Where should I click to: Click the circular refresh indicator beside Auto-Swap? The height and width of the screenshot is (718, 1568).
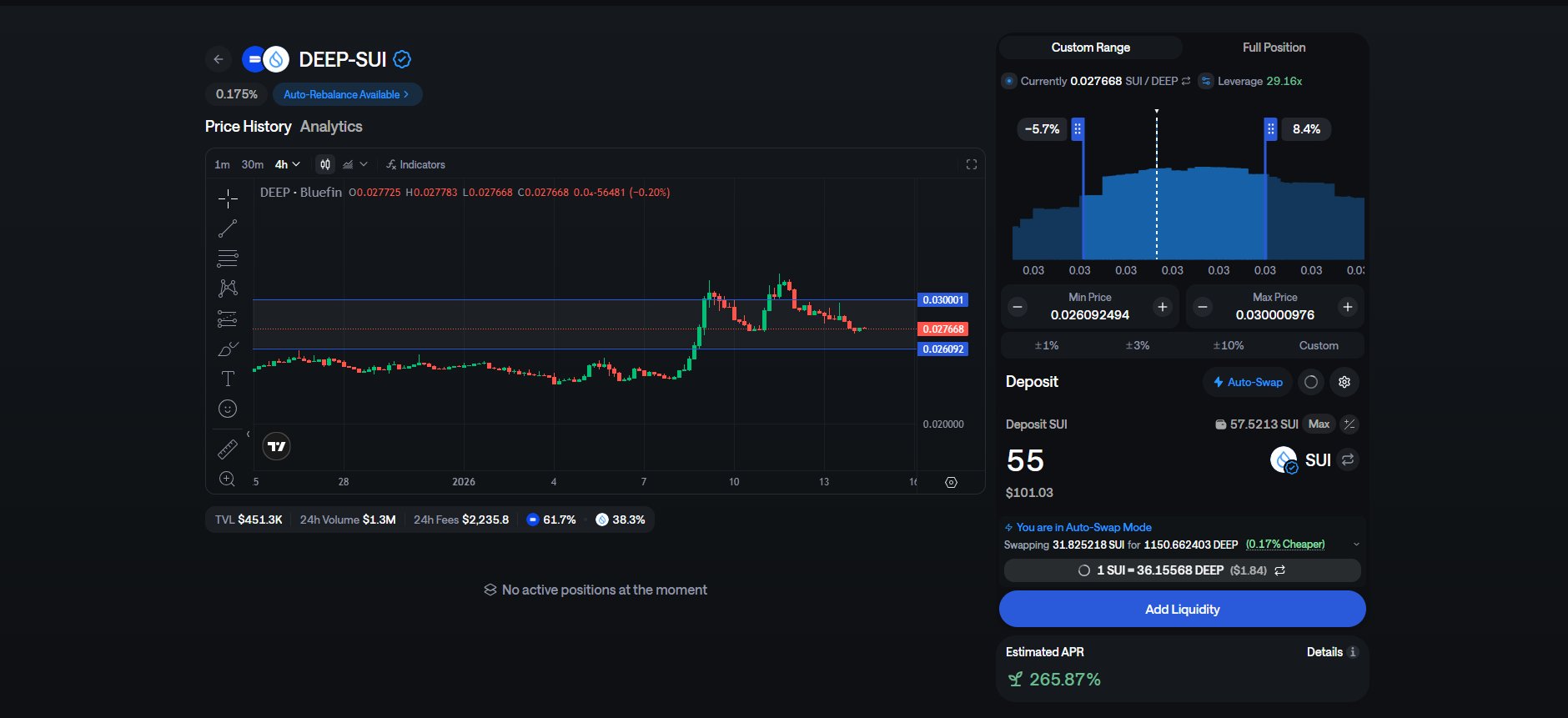1311,382
